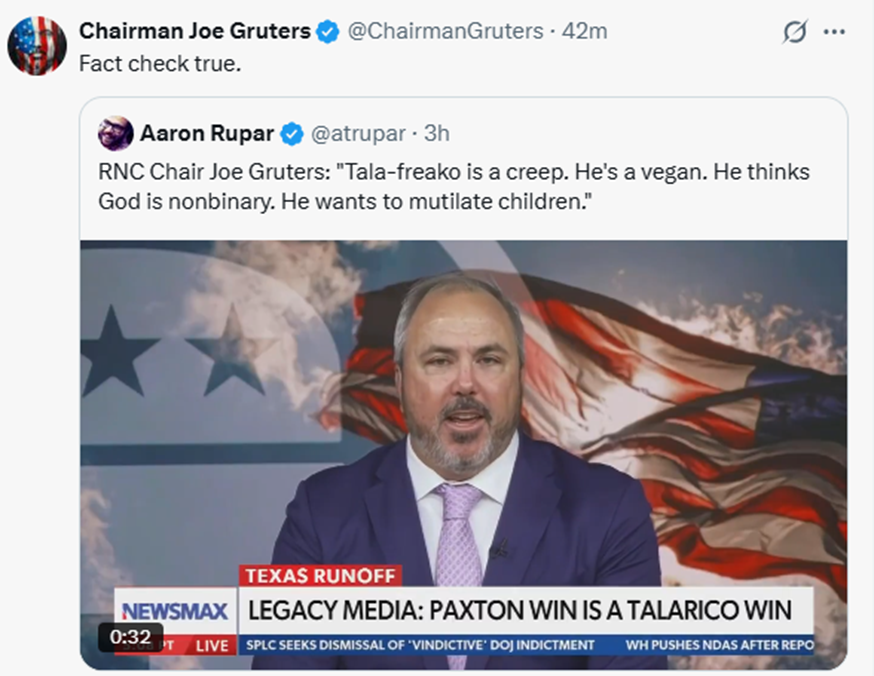Click the LIVE indicator in video

[212, 646]
